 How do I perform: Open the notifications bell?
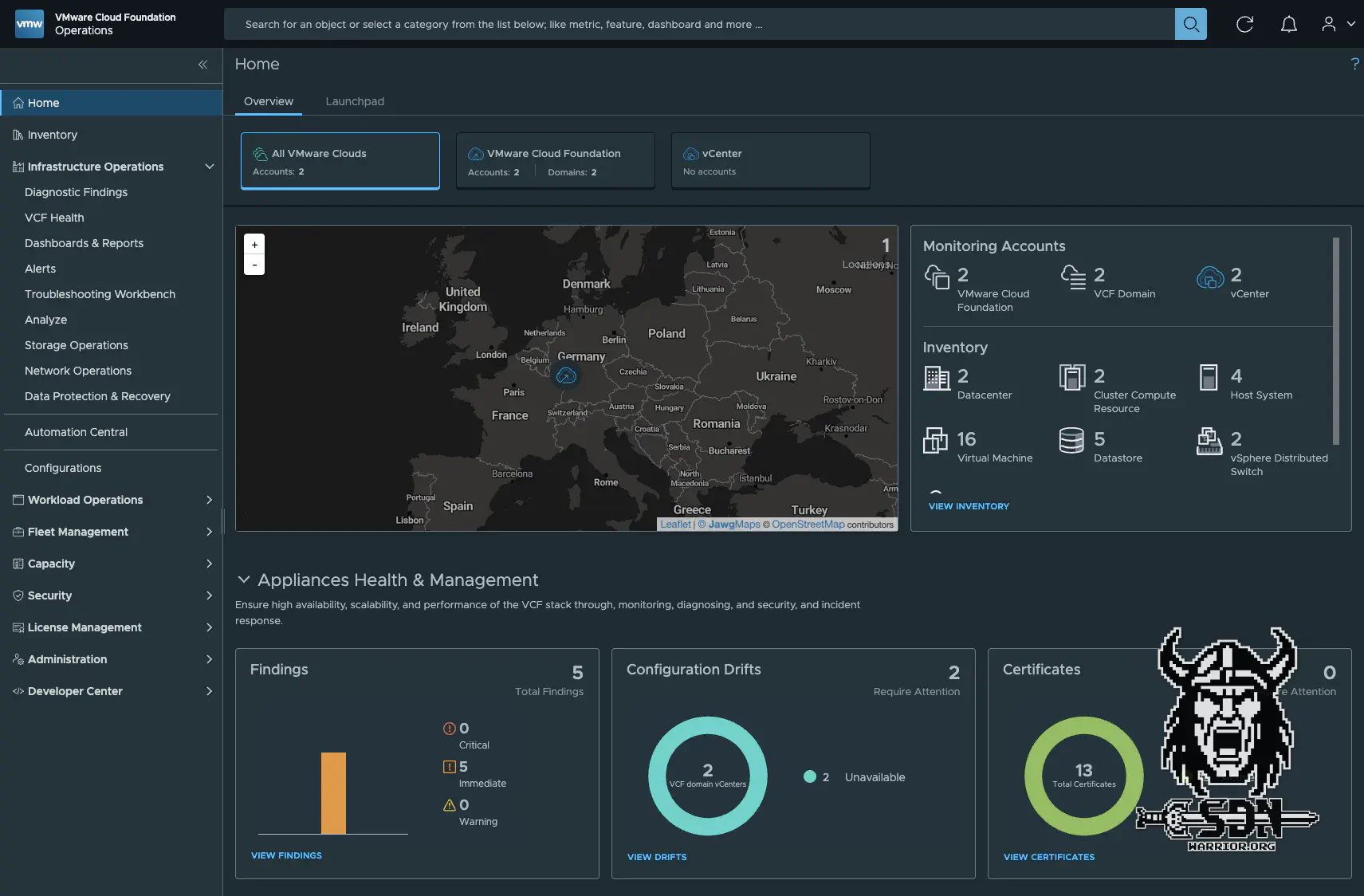tap(1288, 24)
